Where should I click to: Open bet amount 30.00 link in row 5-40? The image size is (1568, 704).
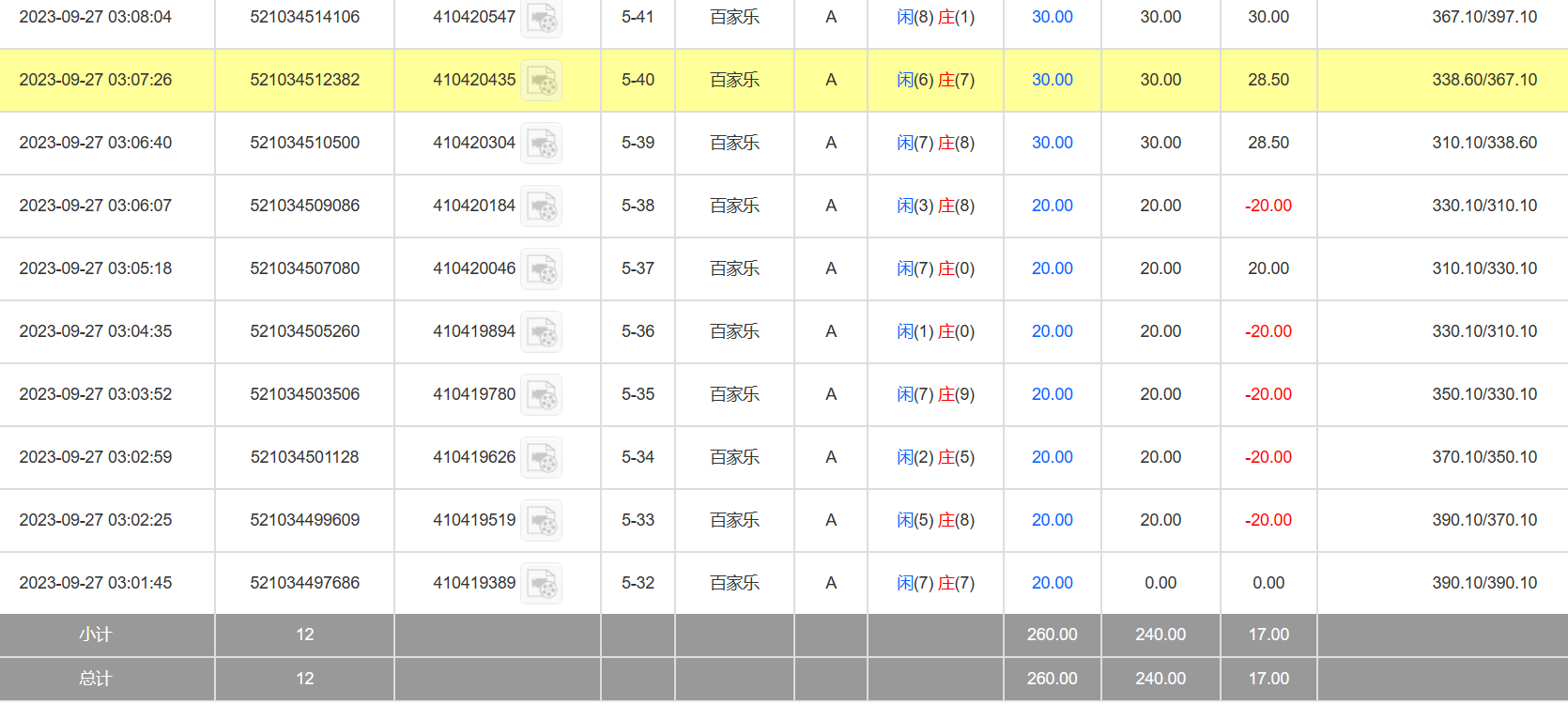click(x=1052, y=80)
